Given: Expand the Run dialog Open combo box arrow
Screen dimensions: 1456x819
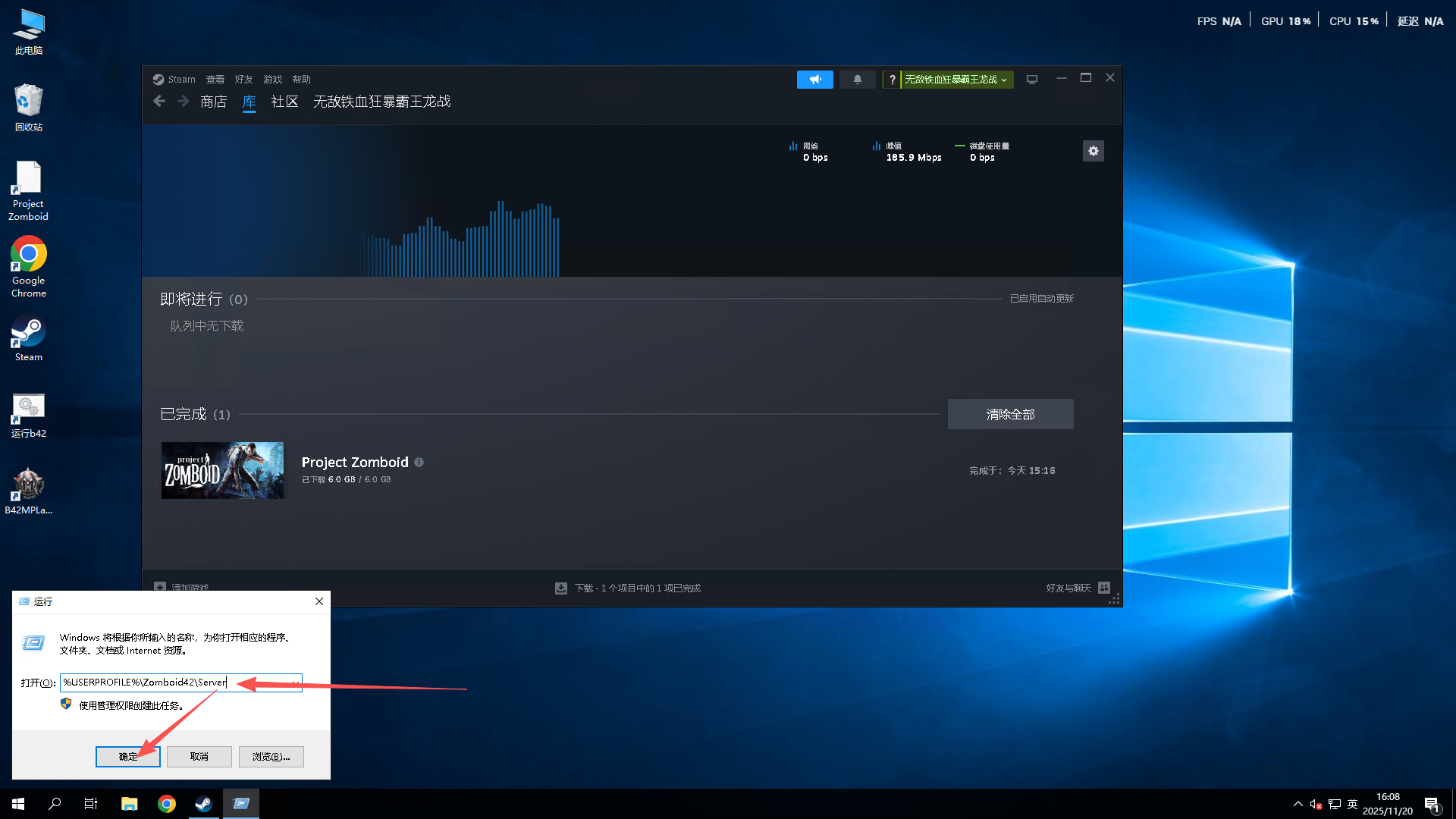Looking at the screenshot, I should (x=296, y=682).
